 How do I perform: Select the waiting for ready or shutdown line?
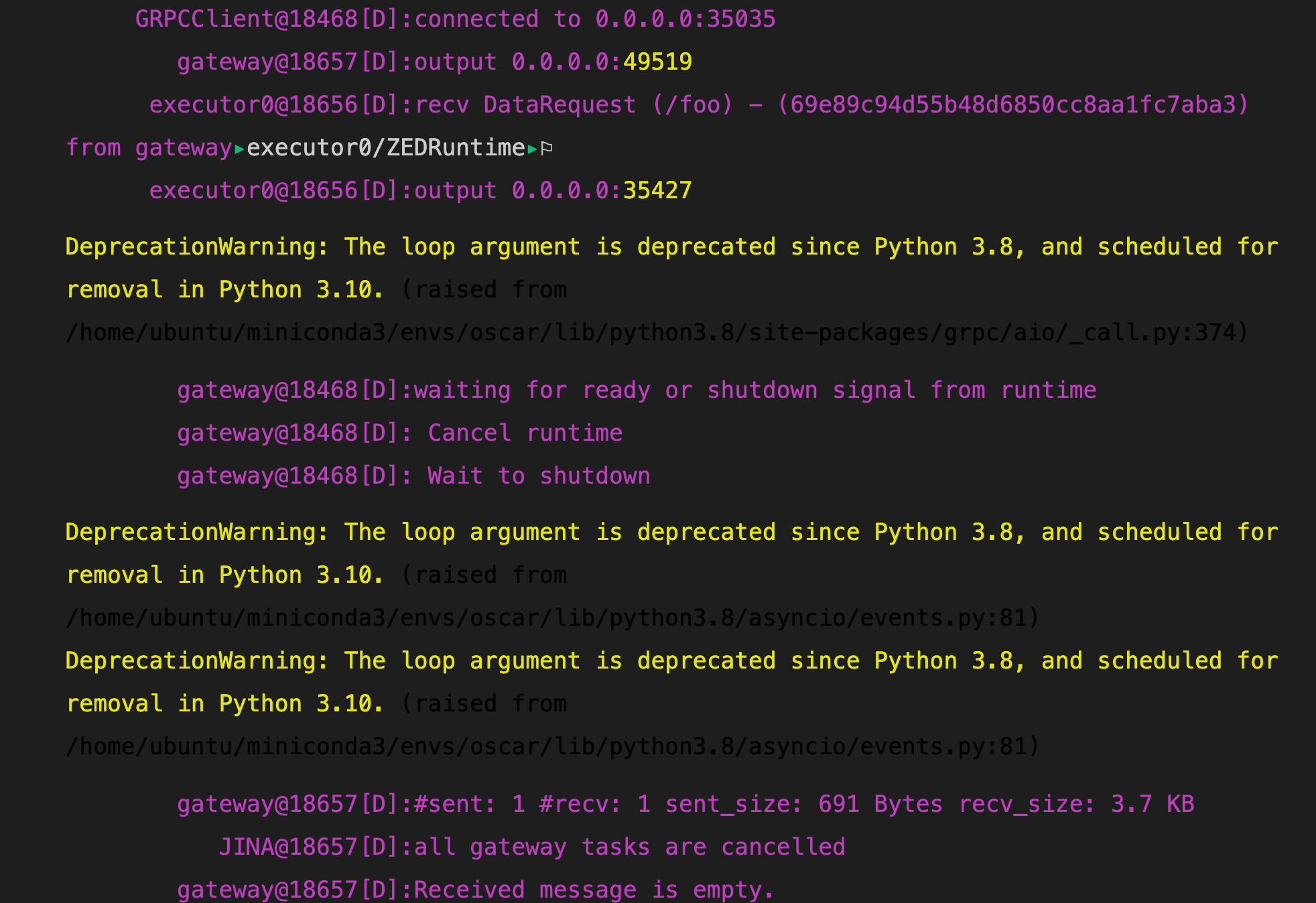[637, 389]
